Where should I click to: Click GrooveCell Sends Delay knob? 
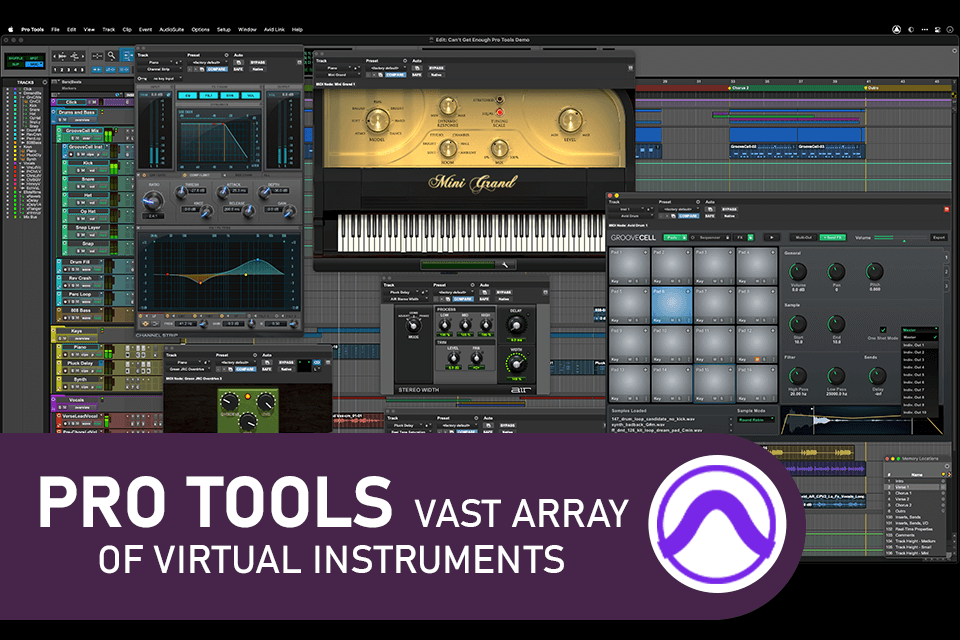pyautogui.click(x=877, y=376)
